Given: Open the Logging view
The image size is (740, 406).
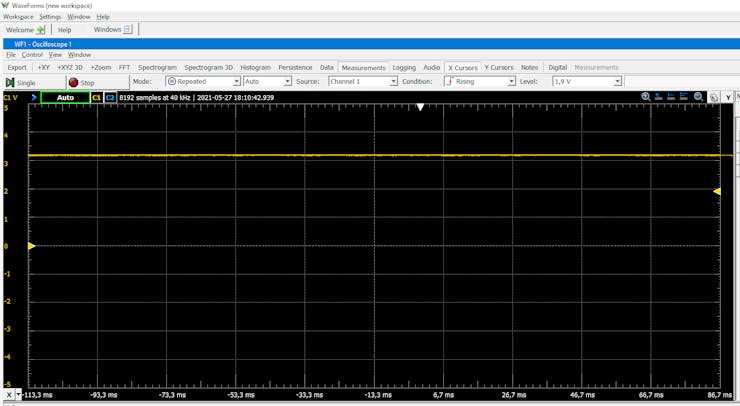Looking at the screenshot, I should [x=404, y=68].
